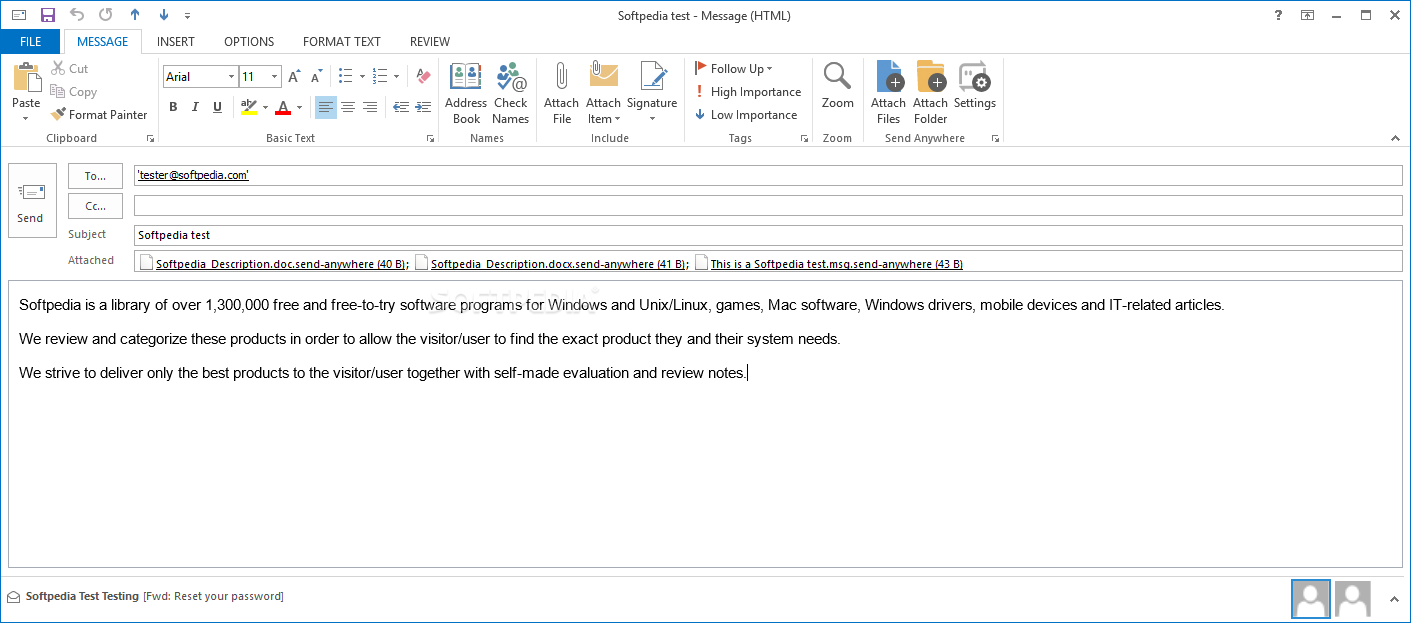Open highlight color dropdown arrow
Viewport: 1411px width, 623px height.
[265, 107]
